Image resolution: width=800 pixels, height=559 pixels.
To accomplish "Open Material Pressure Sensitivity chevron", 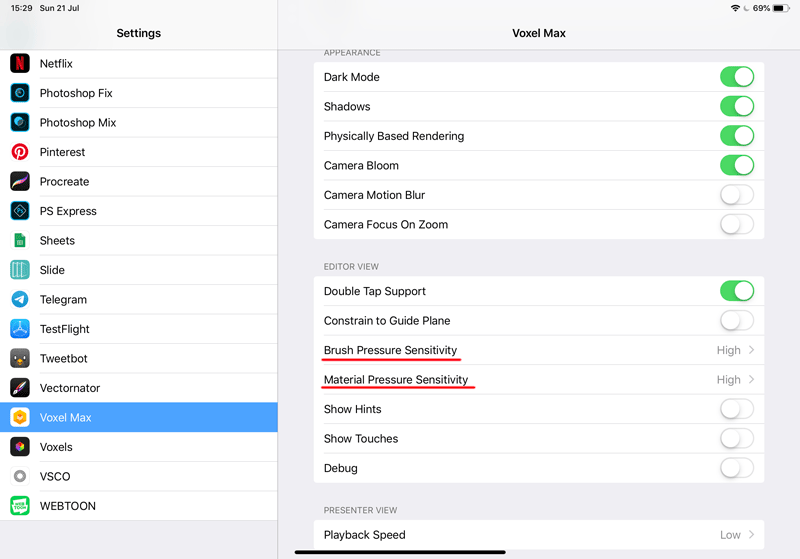I will click(x=752, y=379).
